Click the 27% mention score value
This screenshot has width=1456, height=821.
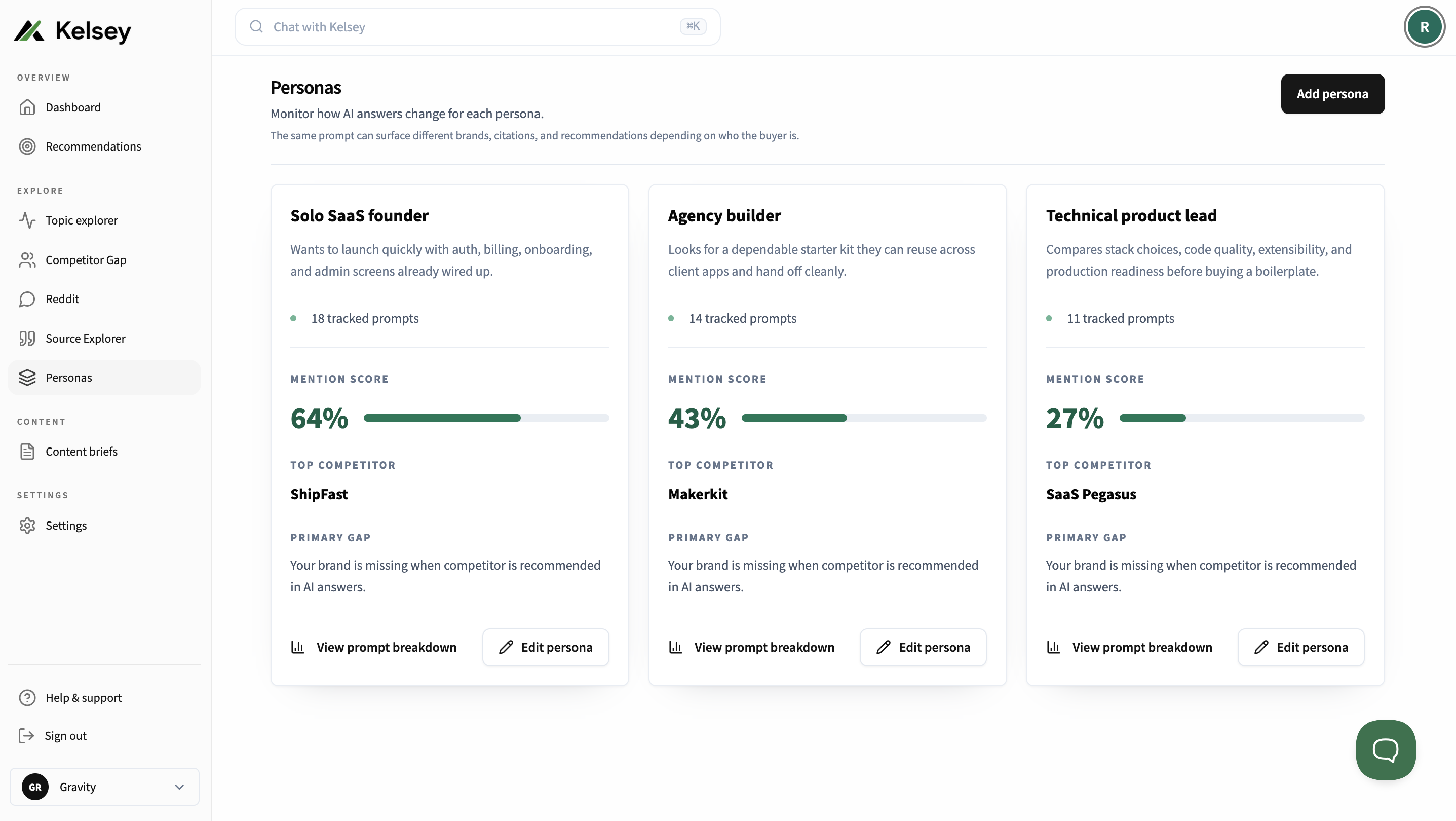pos(1075,419)
